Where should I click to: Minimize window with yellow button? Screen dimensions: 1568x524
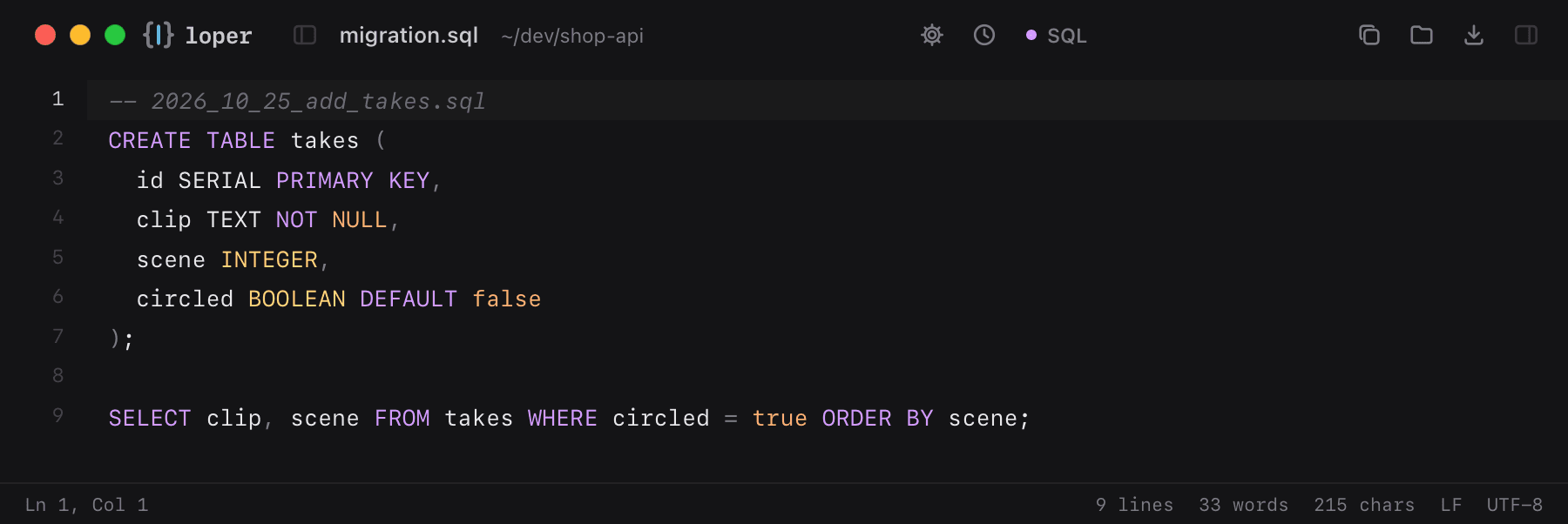[80, 35]
